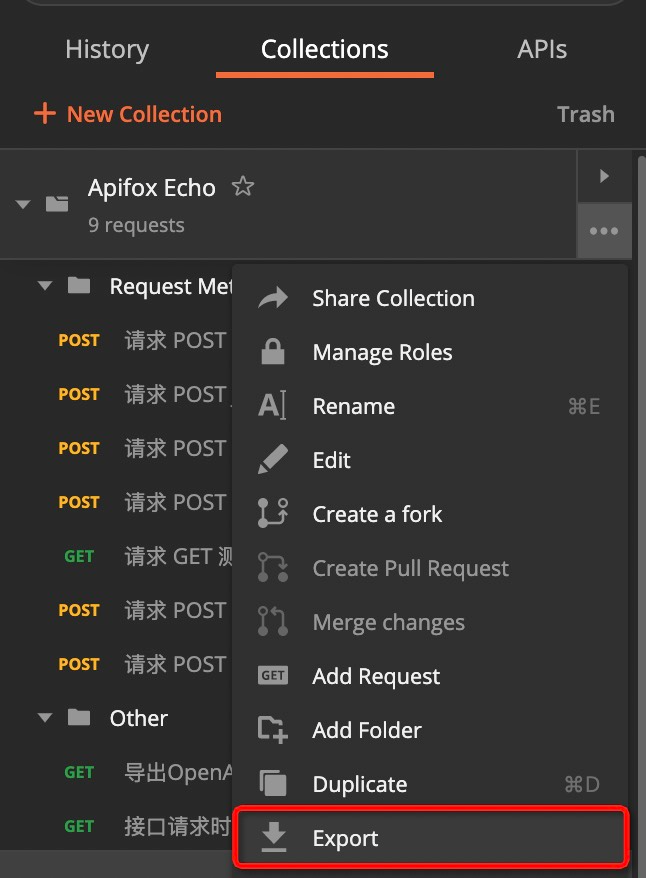646x878 pixels.
Task: Click the Add Folder icon
Action: [272, 730]
